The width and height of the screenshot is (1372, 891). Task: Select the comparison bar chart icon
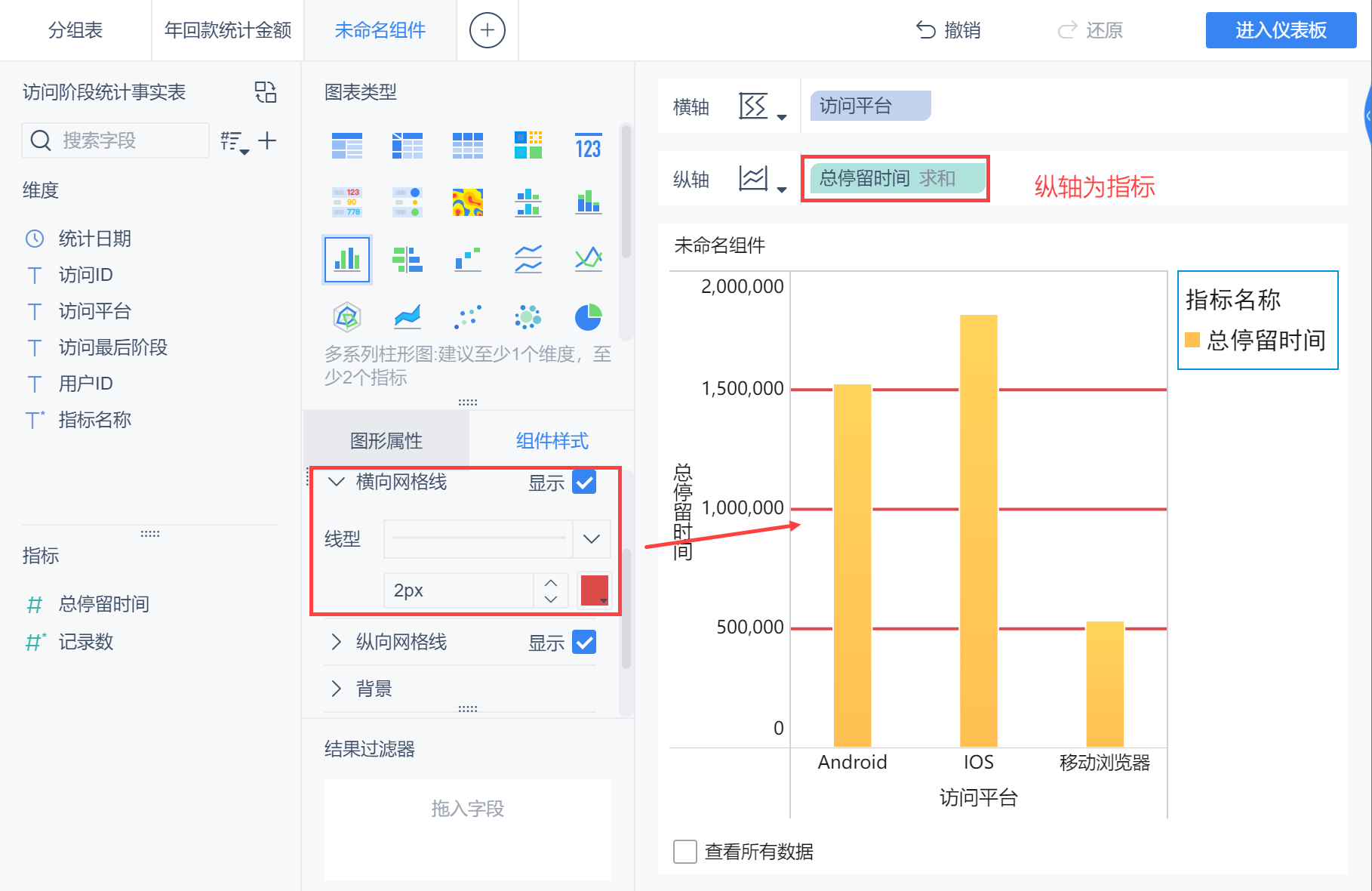pos(408,259)
